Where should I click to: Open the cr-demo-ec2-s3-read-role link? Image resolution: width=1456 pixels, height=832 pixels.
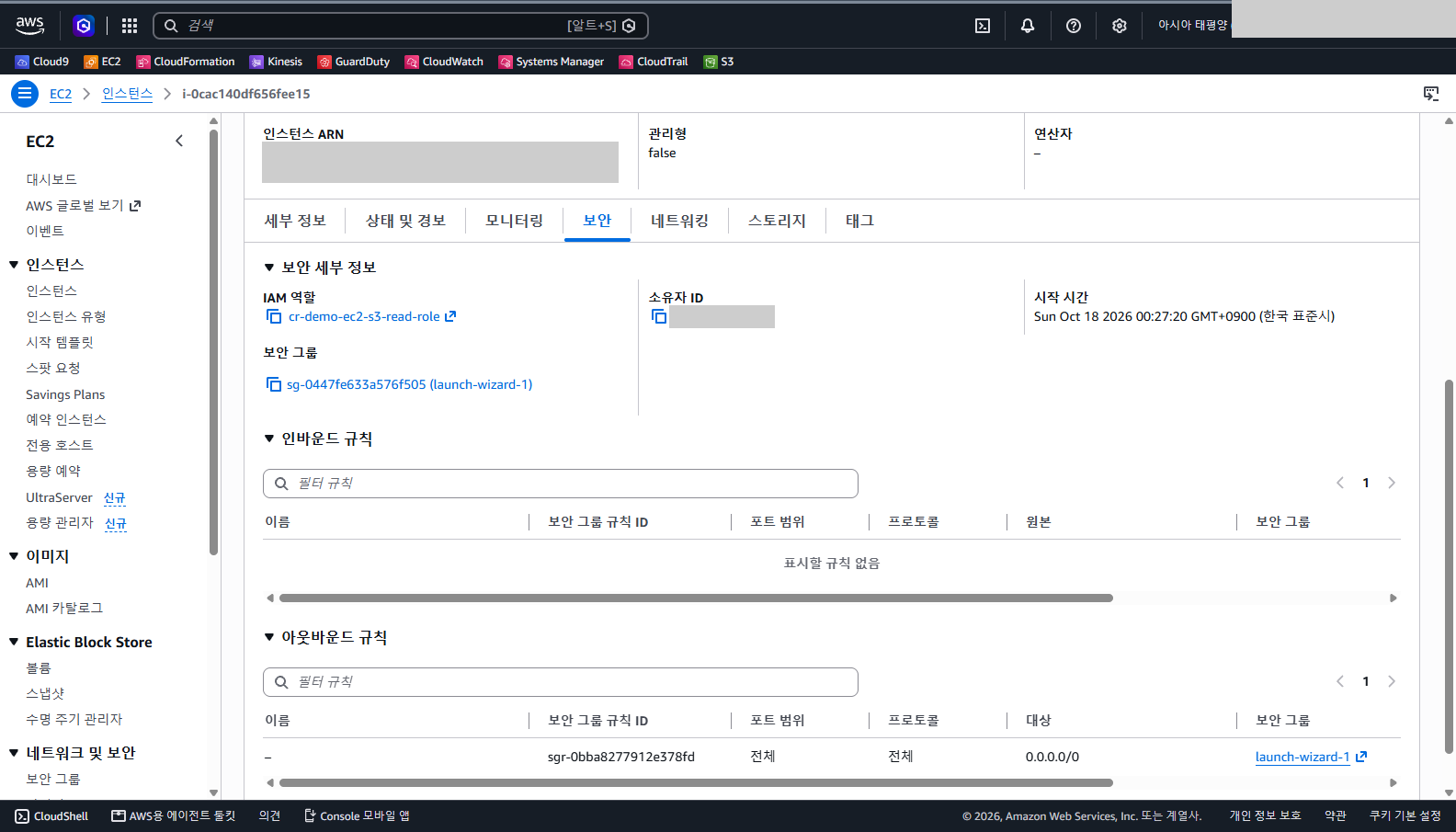(x=372, y=316)
